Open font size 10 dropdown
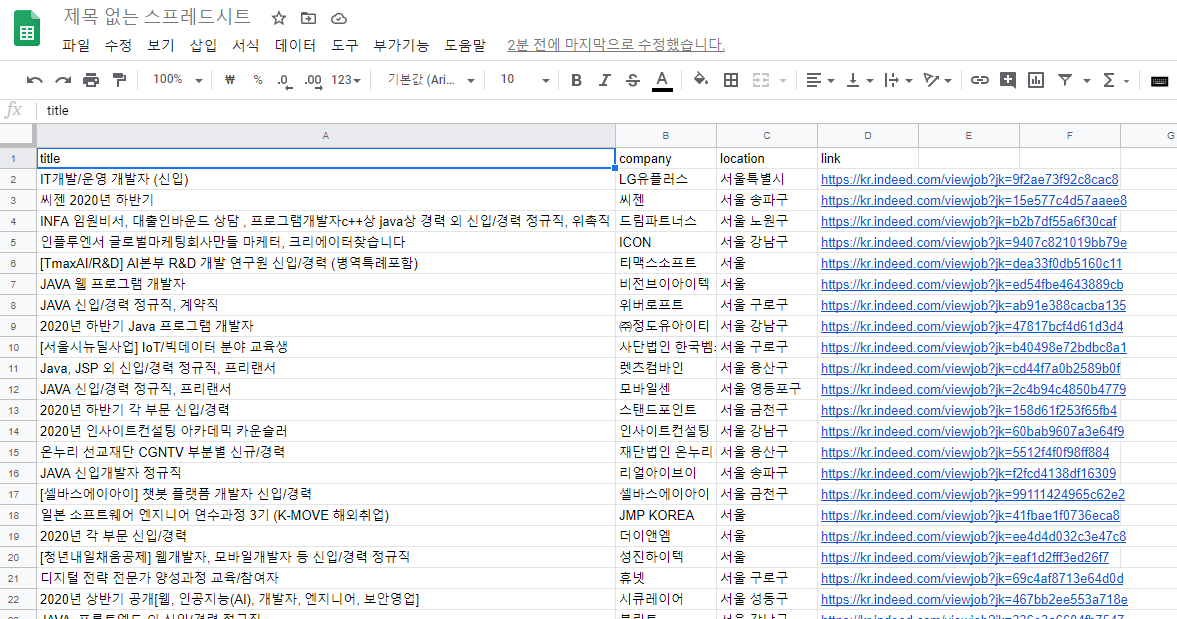This screenshot has width=1177, height=619. tap(525, 80)
